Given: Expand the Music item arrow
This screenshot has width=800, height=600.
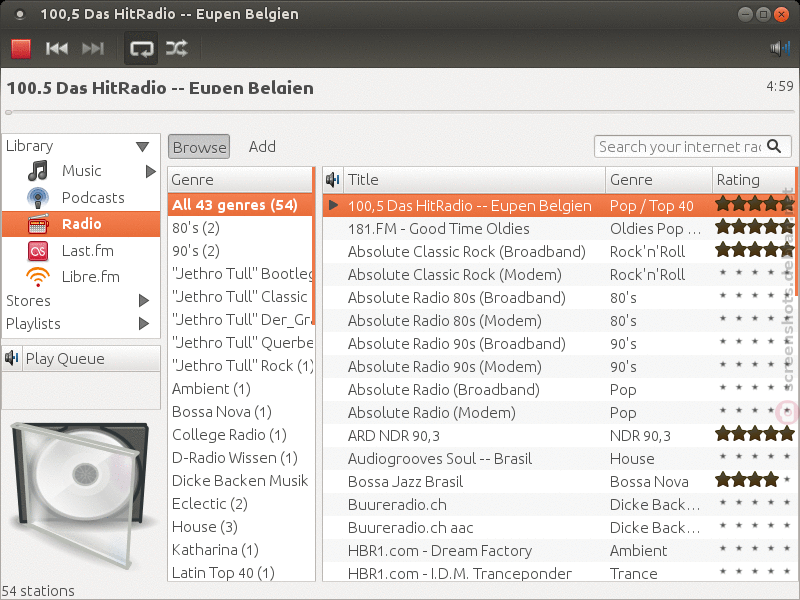Looking at the screenshot, I should tap(150, 171).
